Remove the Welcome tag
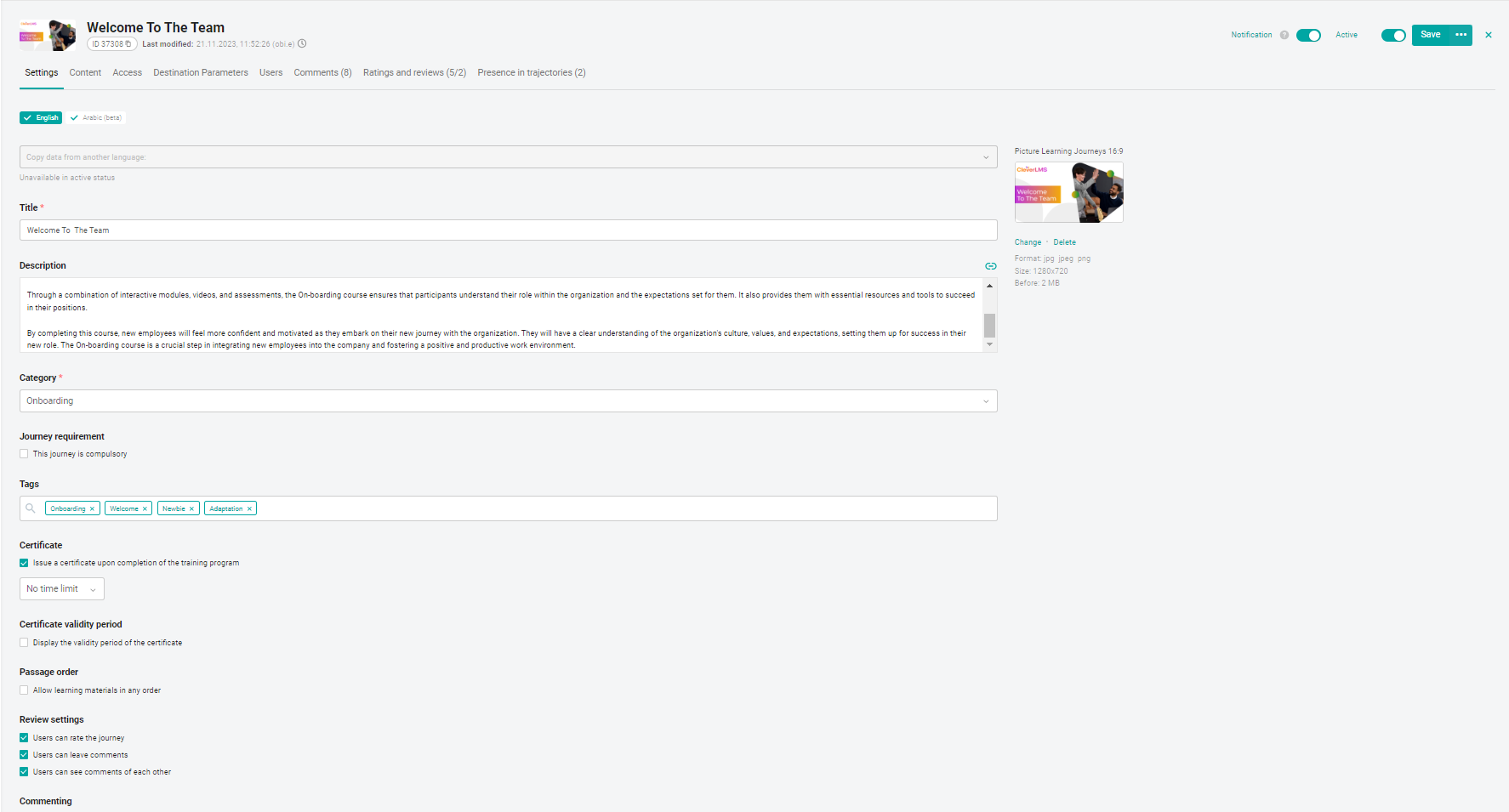The height and width of the screenshot is (812, 1509). pyautogui.click(x=145, y=508)
